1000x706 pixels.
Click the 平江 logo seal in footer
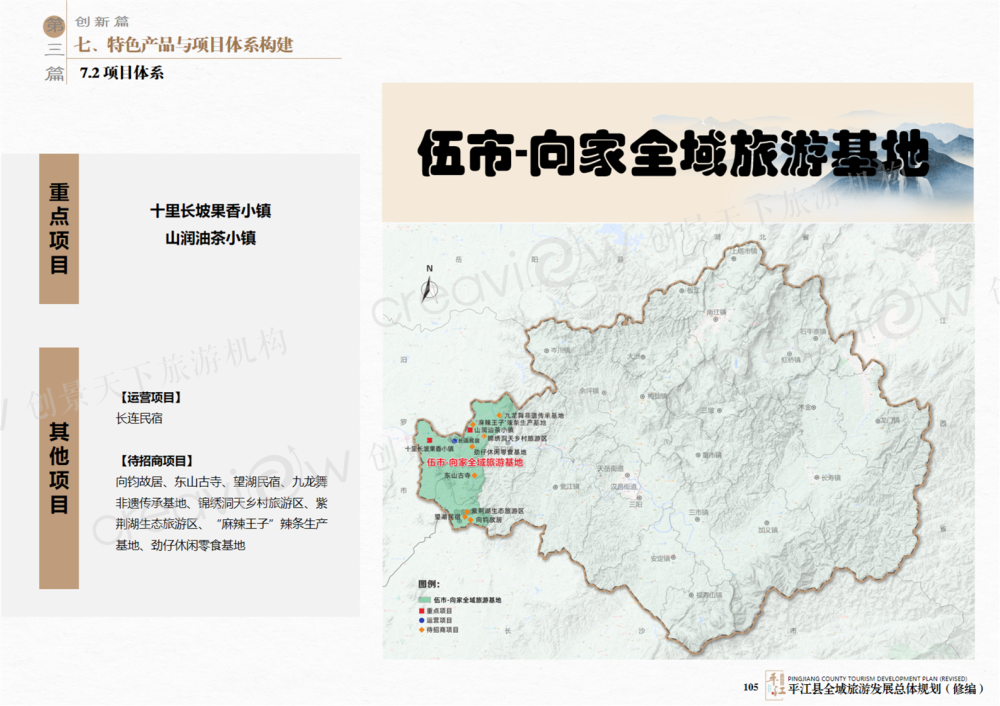pos(775,686)
